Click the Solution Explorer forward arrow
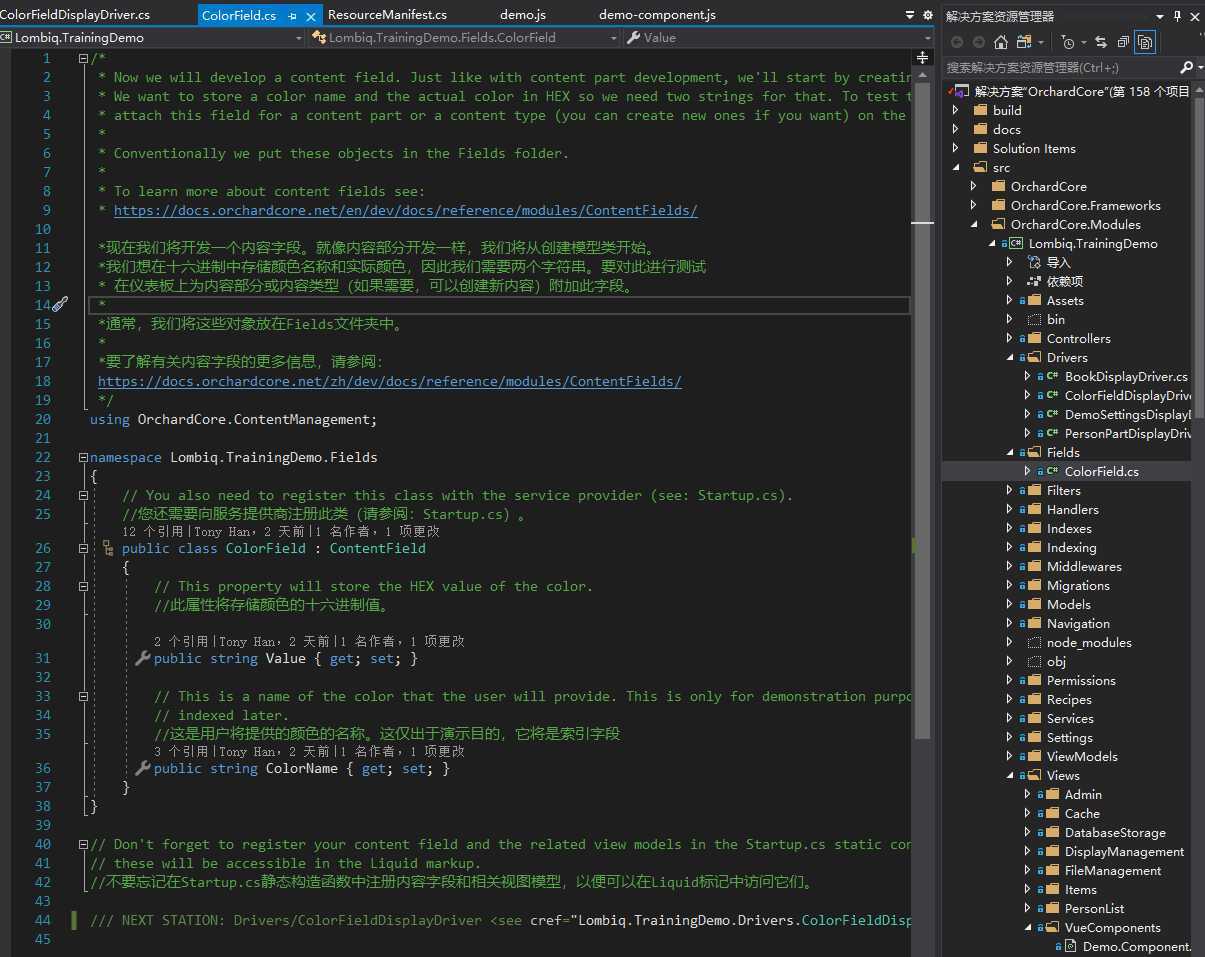Image resolution: width=1205 pixels, height=957 pixels. tap(978, 42)
